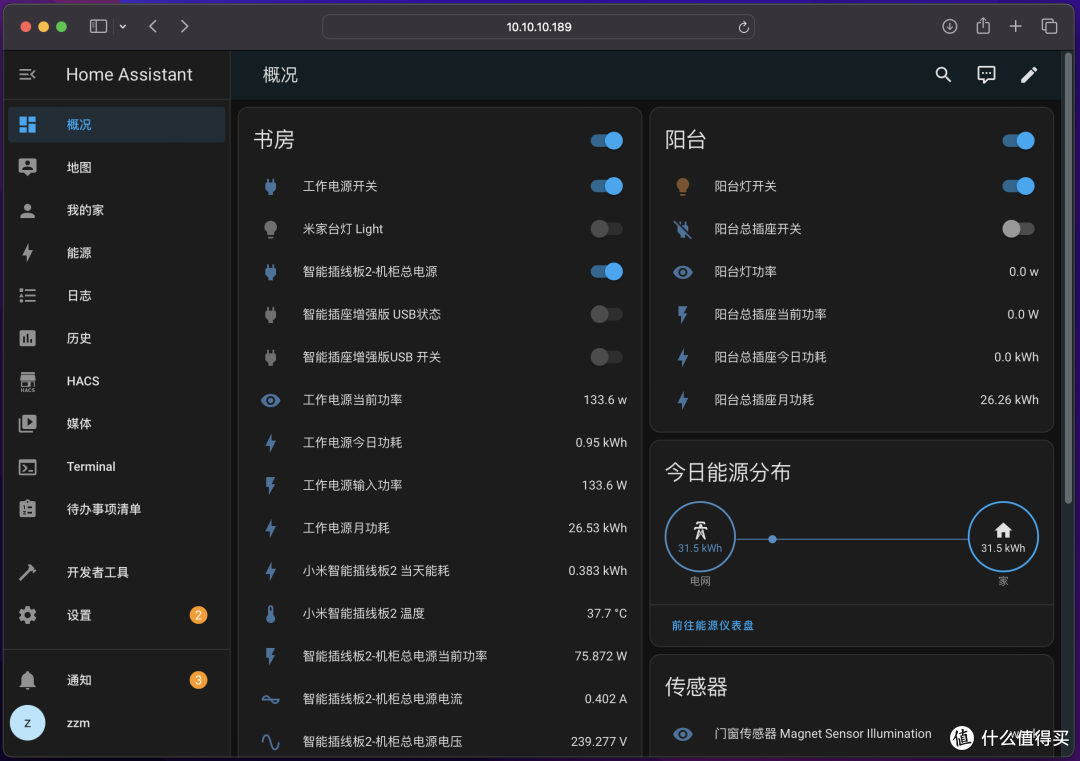Click bulb icon beside 米家台灯 Light
The height and width of the screenshot is (761, 1080).
pyautogui.click(x=271, y=229)
